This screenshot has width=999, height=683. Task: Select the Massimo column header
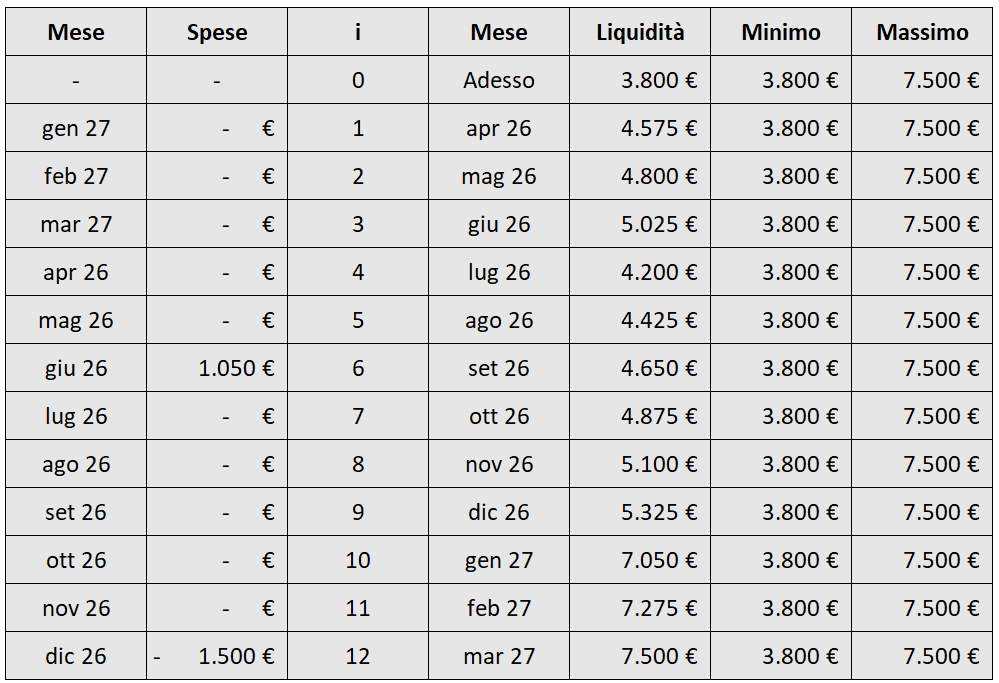click(922, 32)
